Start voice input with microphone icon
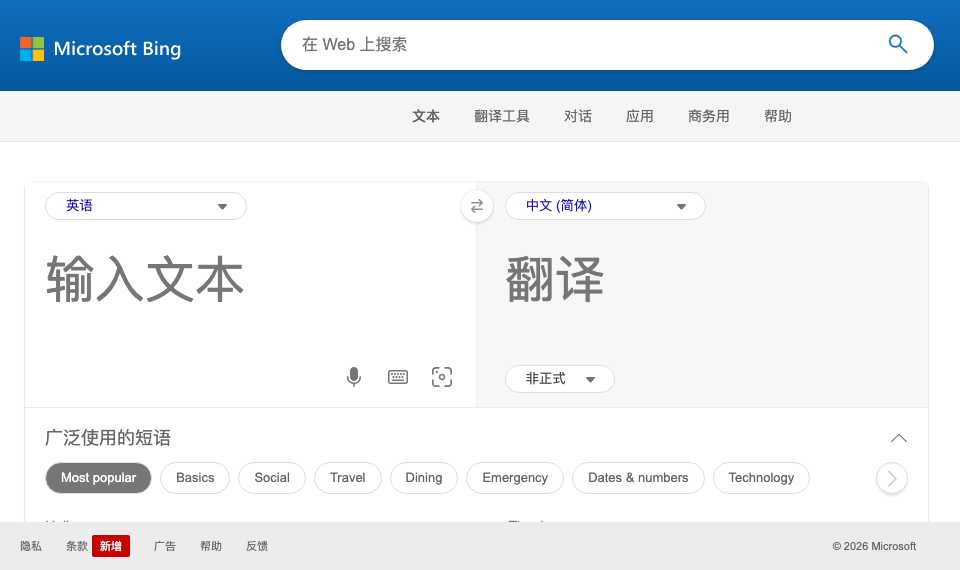 click(x=354, y=377)
